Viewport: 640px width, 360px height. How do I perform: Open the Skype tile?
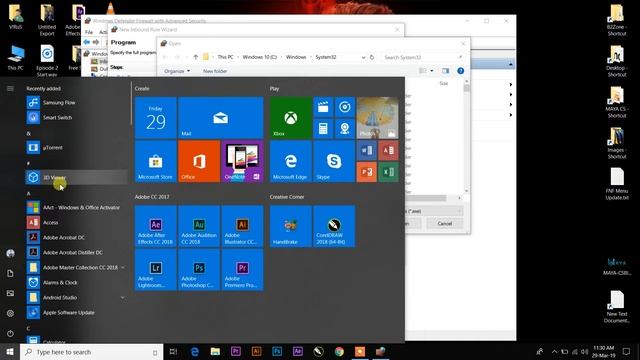pyautogui.click(x=334, y=161)
